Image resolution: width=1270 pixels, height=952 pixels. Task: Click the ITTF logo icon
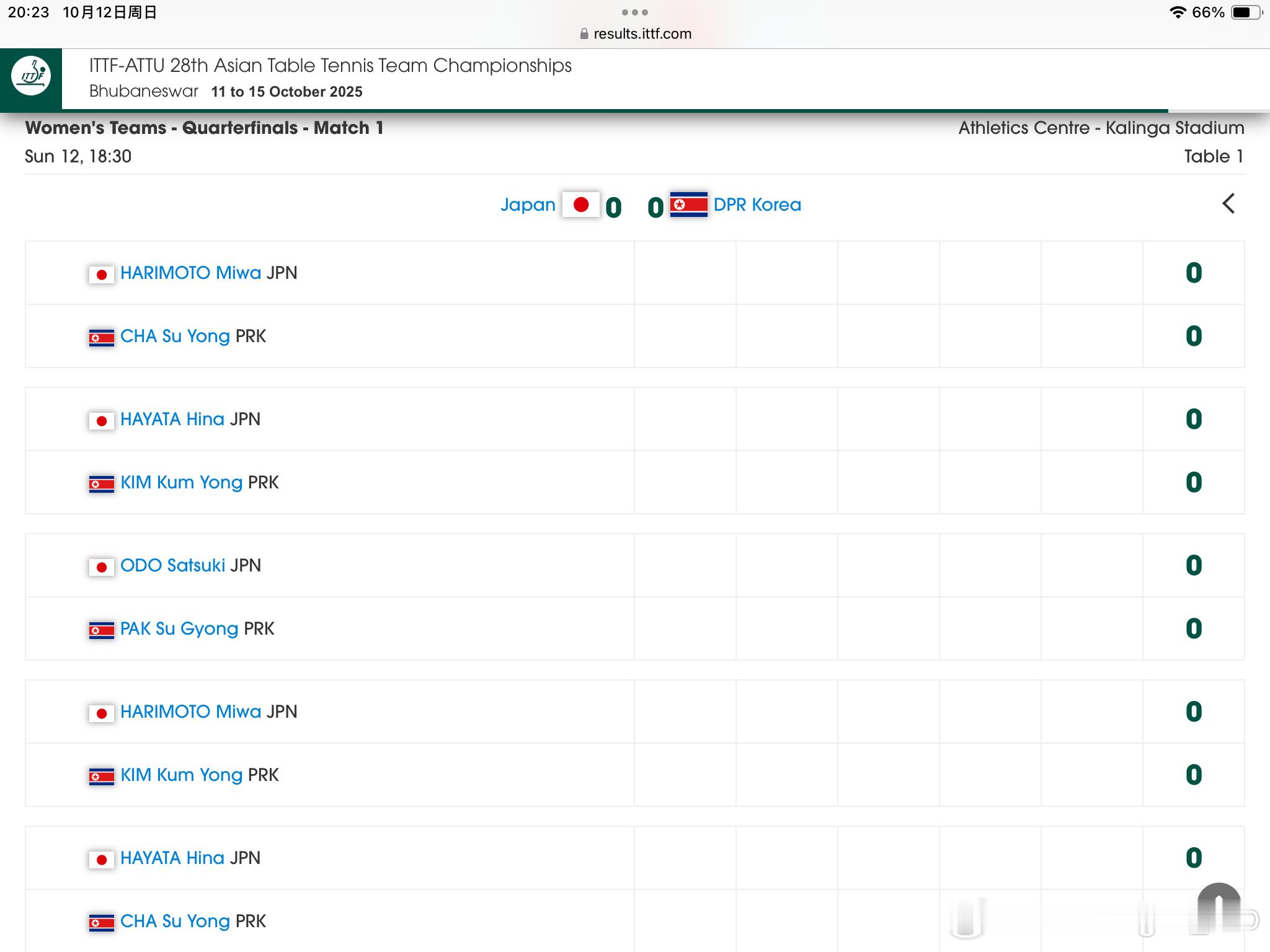pos(31,76)
